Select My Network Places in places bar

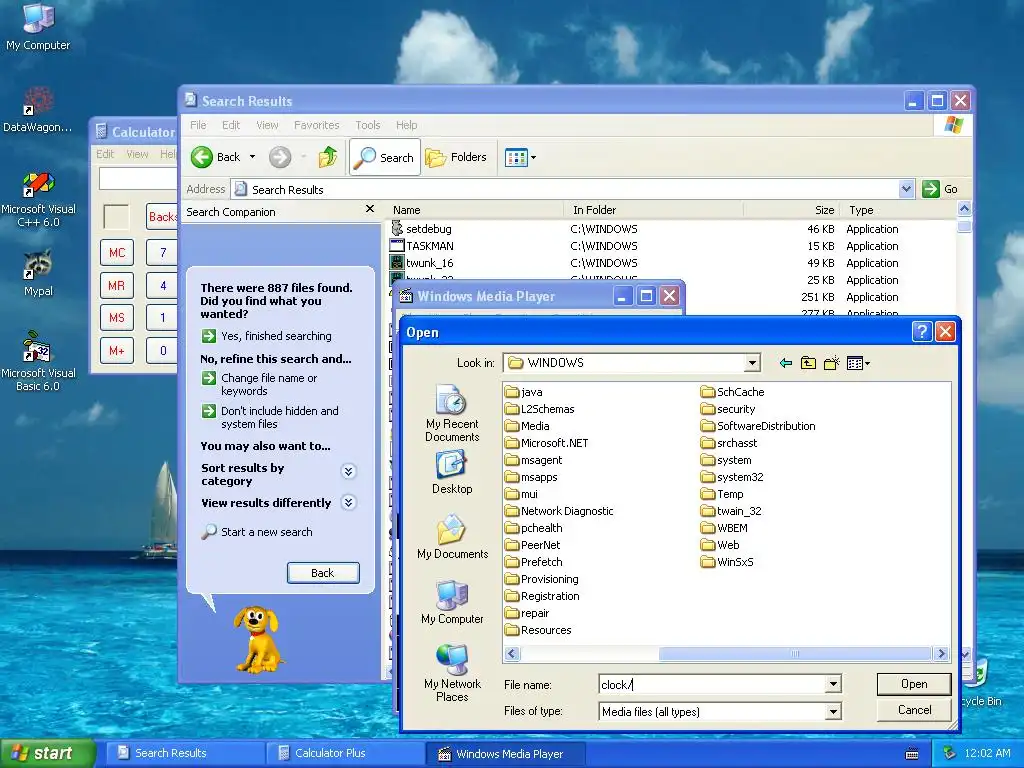tap(452, 673)
